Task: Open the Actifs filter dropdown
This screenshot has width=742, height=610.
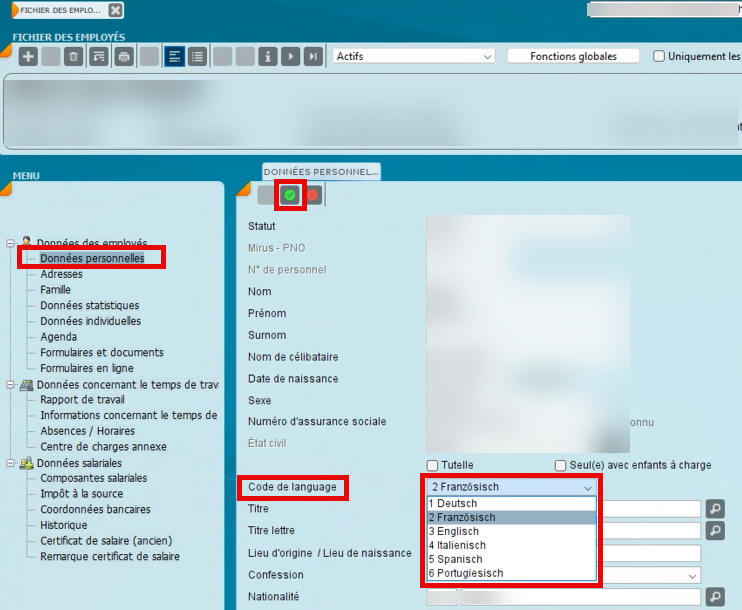Action: [414, 57]
